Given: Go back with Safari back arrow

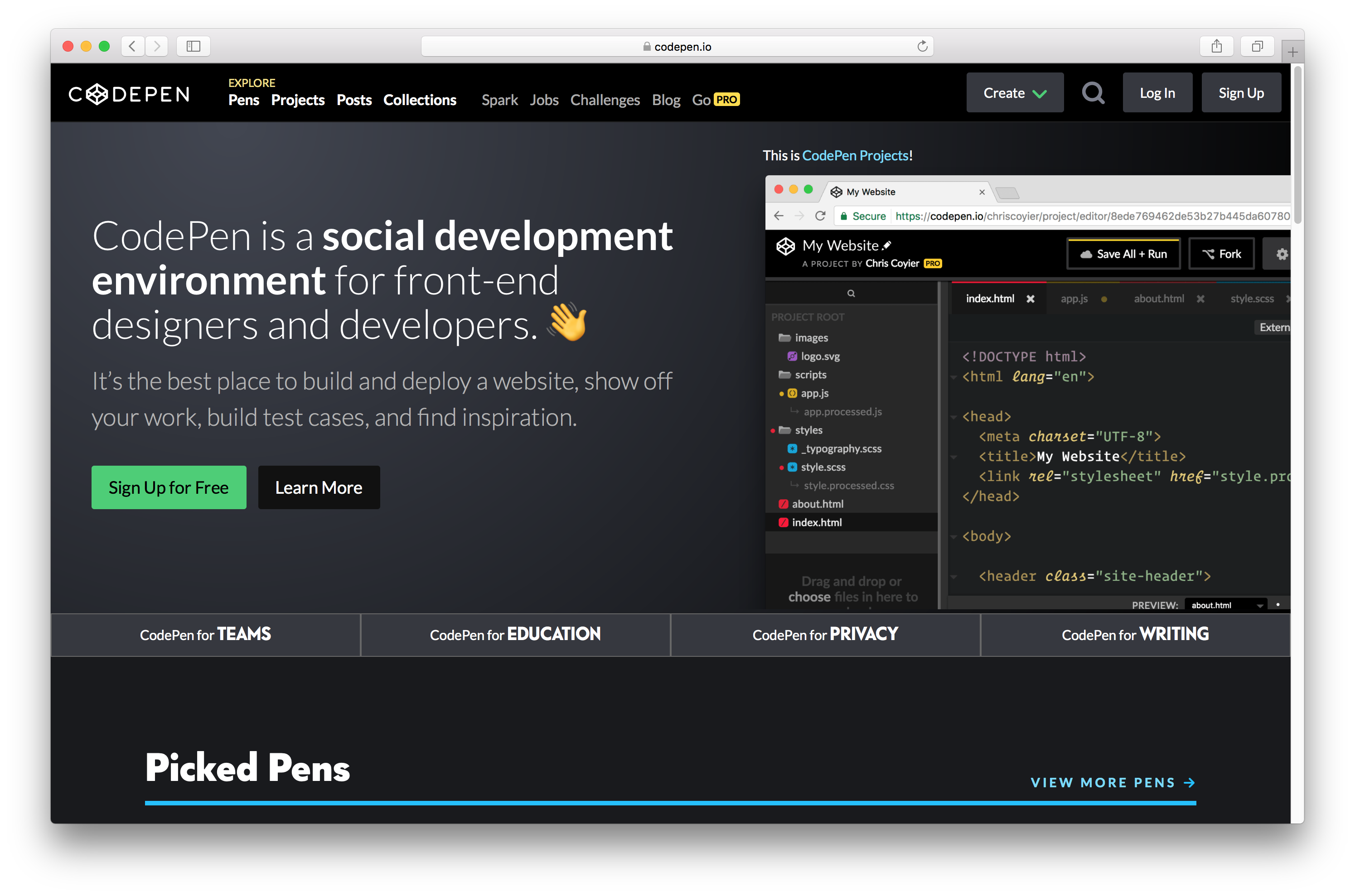Looking at the screenshot, I should coord(132,46).
